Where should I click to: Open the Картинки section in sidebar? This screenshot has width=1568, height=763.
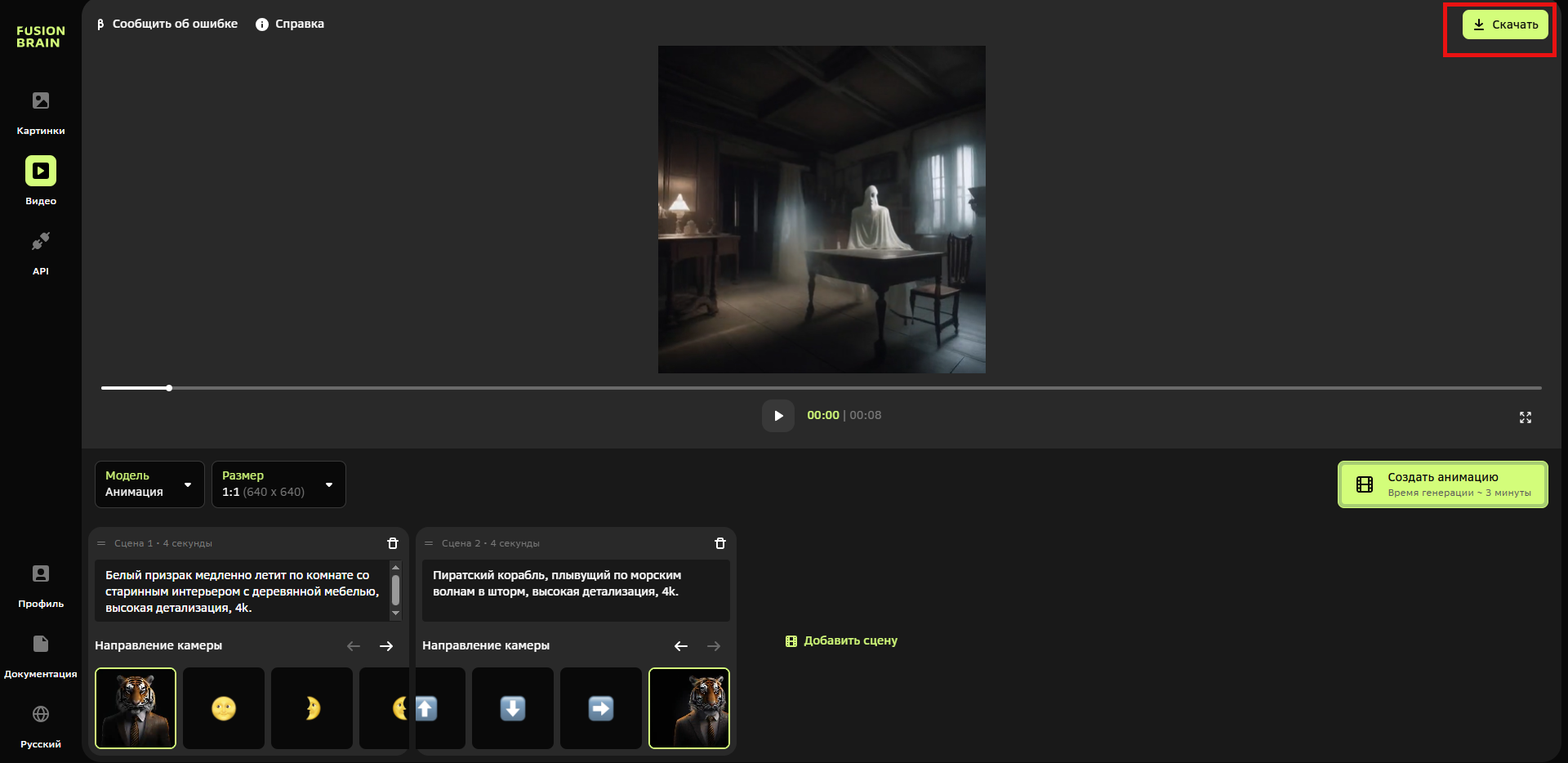pyautogui.click(x=41, y=112)
